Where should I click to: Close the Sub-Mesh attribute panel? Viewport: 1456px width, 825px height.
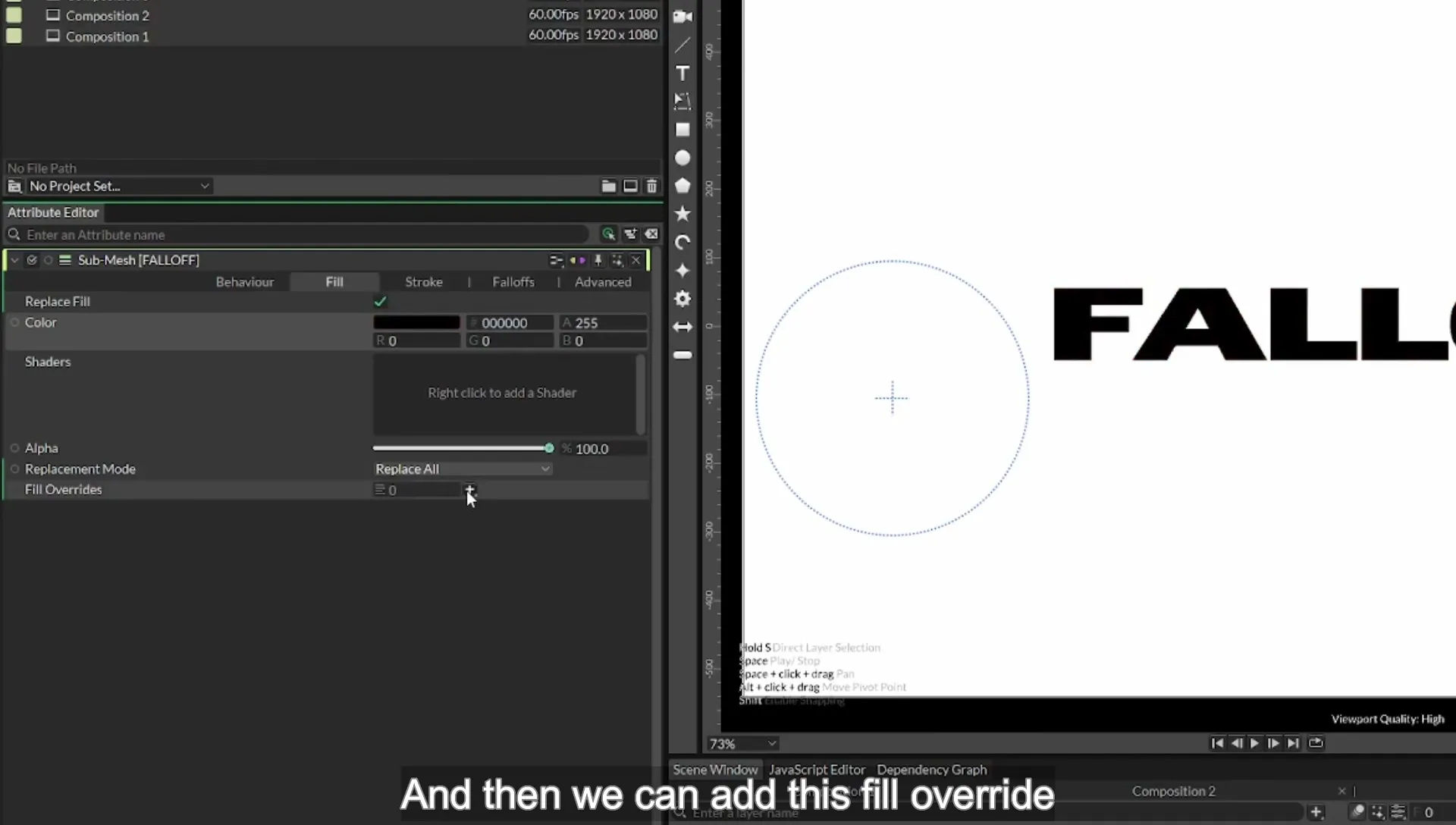point(635,260)
